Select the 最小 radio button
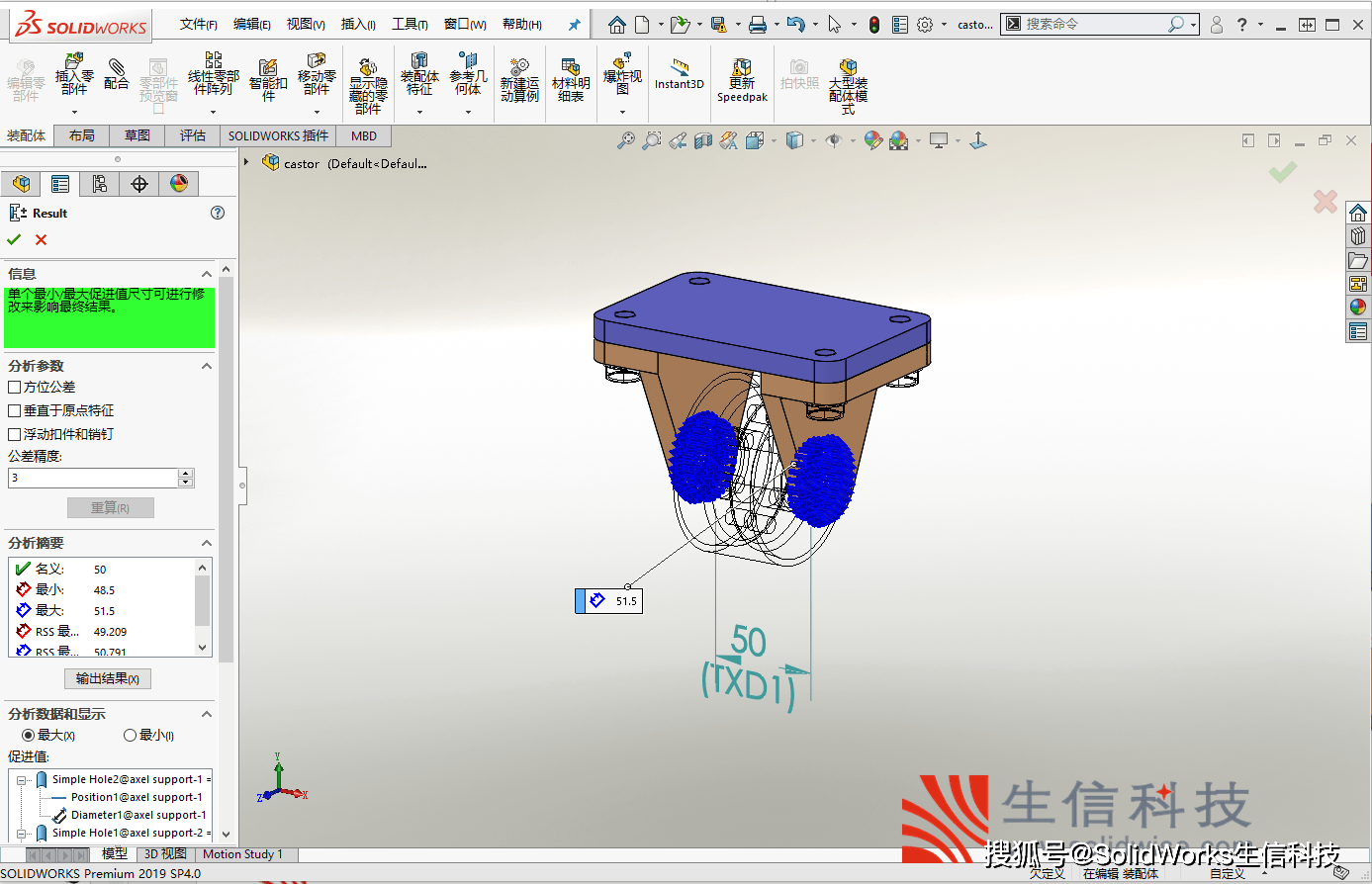The width and height of the screenshot is (1372, 884). tap(130, 736)
